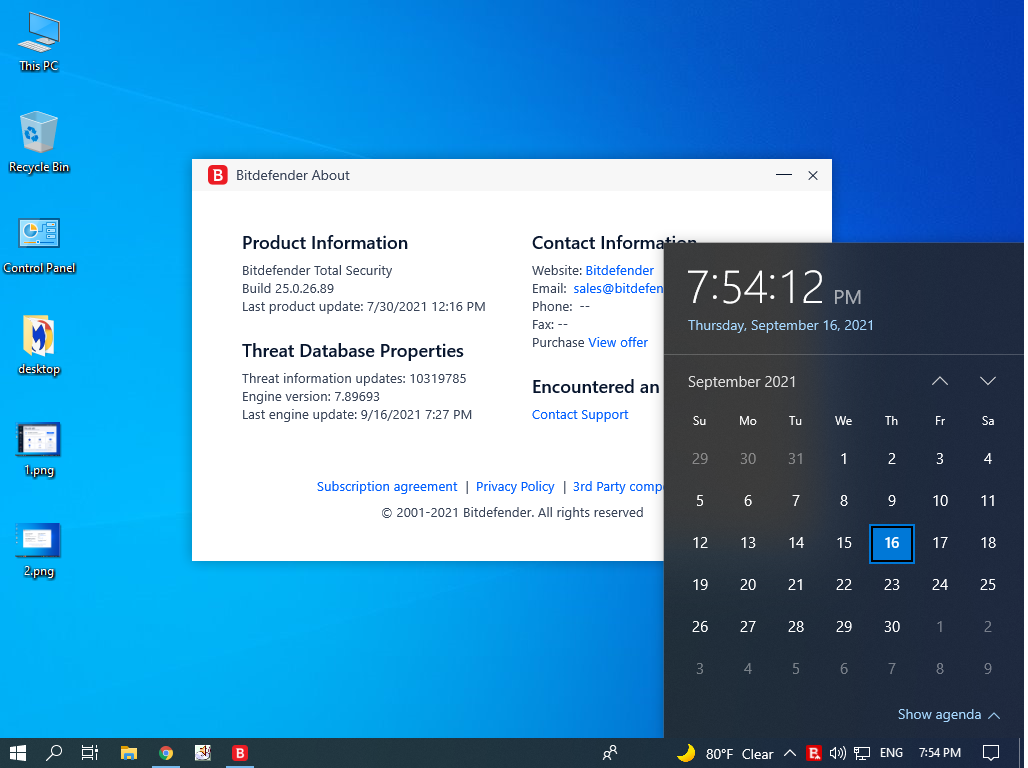
Task: Select date 12 in the calendar
Action: [x=700, y=543]
